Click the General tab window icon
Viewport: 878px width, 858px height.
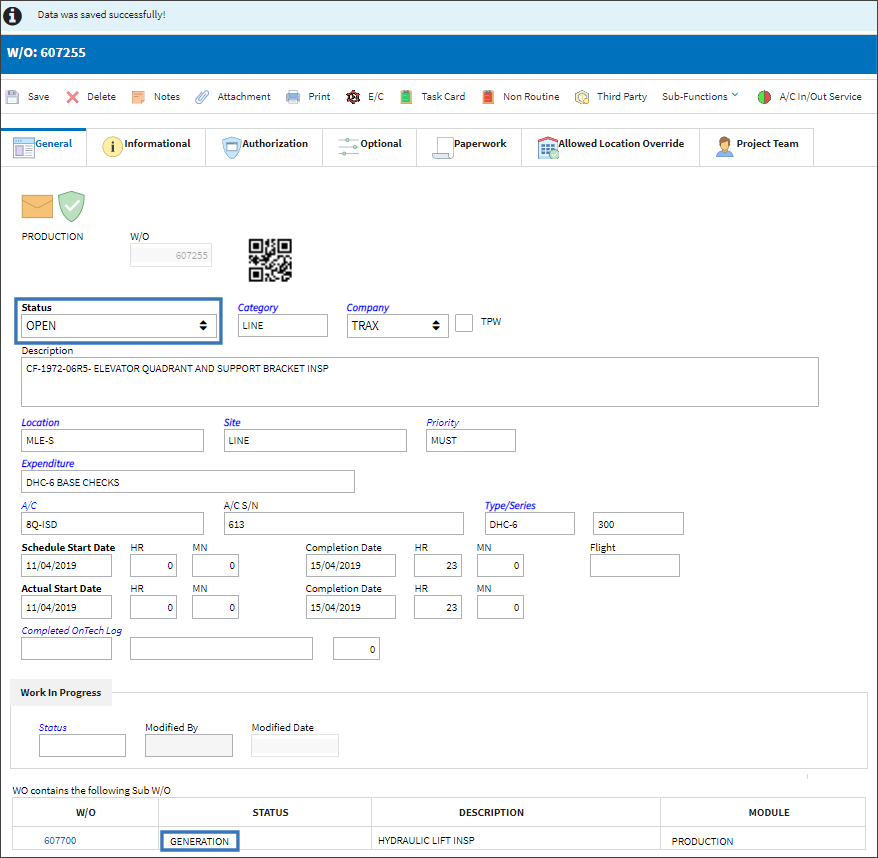24,147
